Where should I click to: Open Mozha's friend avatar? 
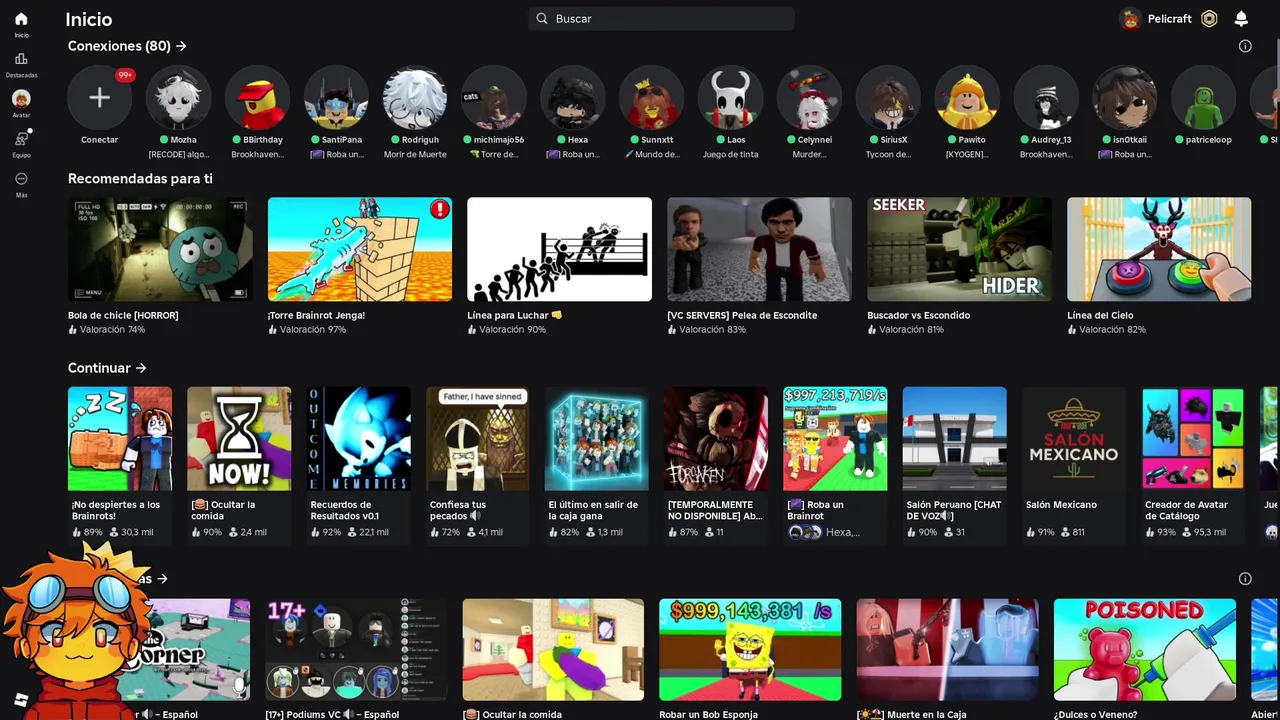(178, 97)
